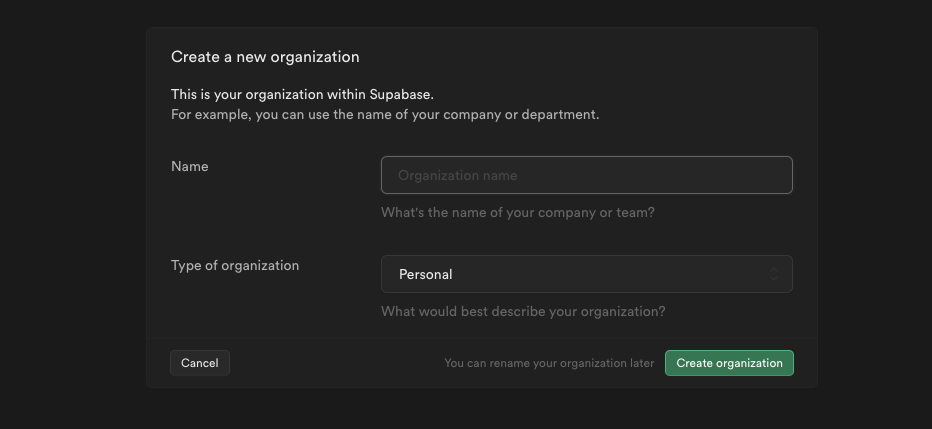Click the Create a new organization heading
The image size is (932, 429).
pos(265,57)
